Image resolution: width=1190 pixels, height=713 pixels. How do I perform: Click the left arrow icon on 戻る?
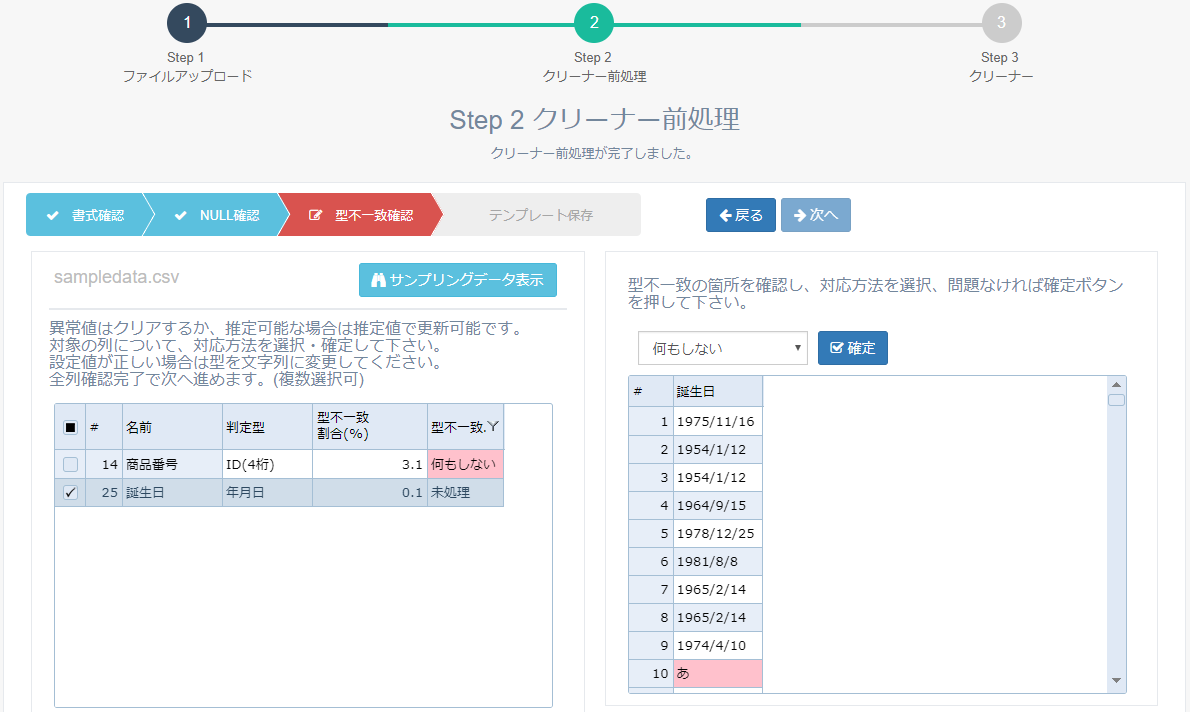pos(725,215)
